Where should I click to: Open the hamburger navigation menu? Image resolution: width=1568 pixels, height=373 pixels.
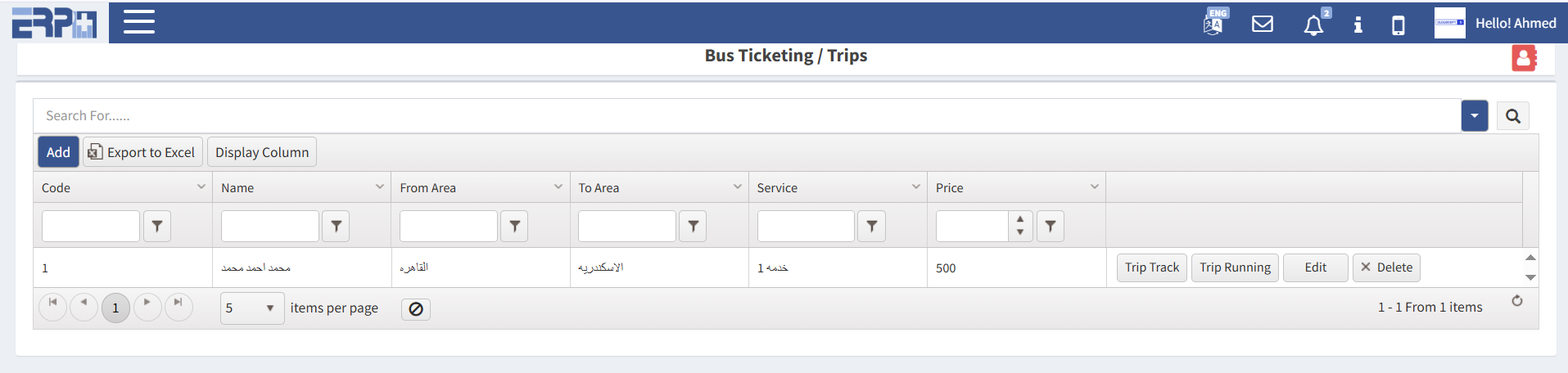pos(139,22)
